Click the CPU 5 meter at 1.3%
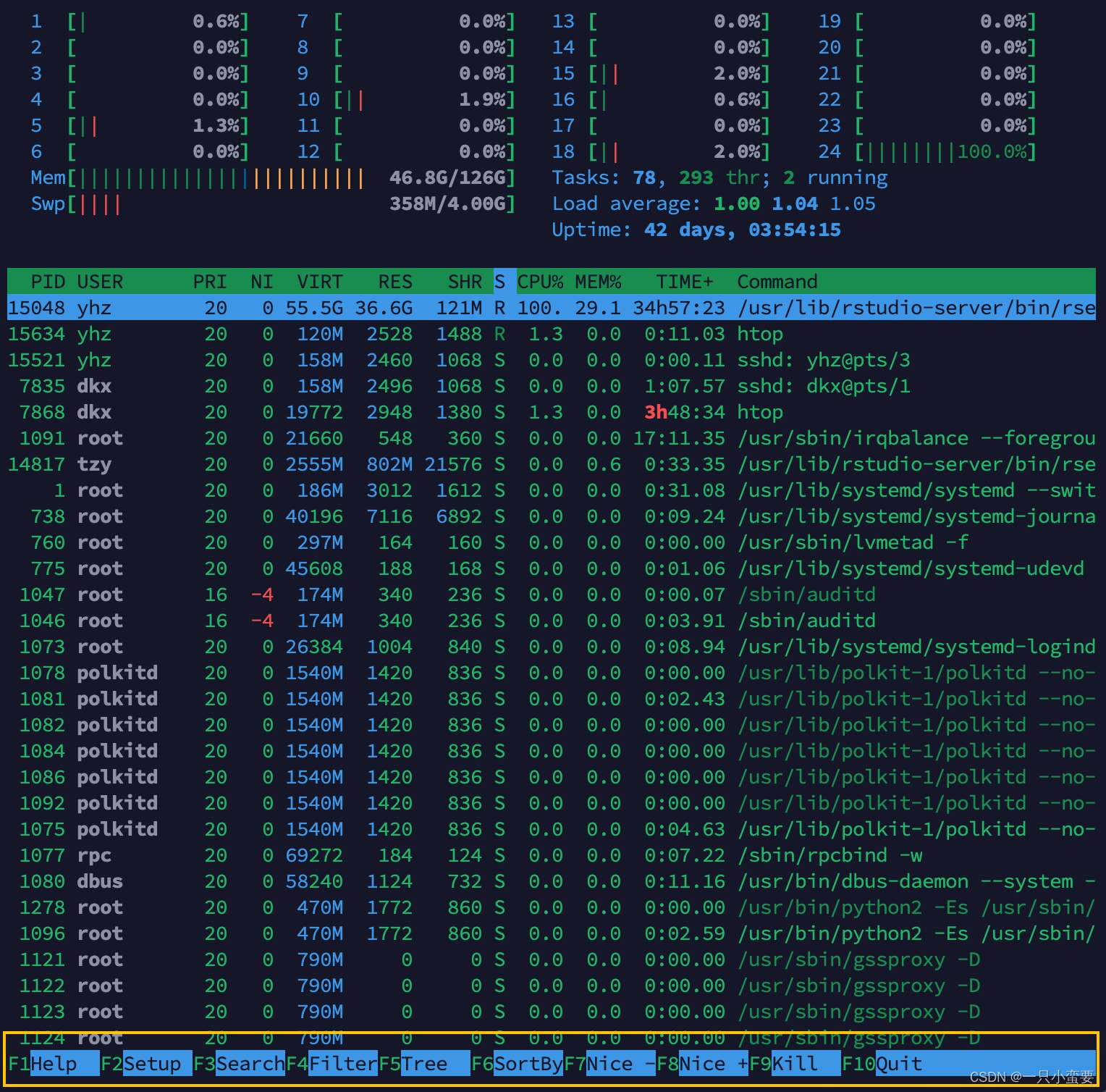The width and height of the screenshot is (1106, 1092). coord(140,126)
